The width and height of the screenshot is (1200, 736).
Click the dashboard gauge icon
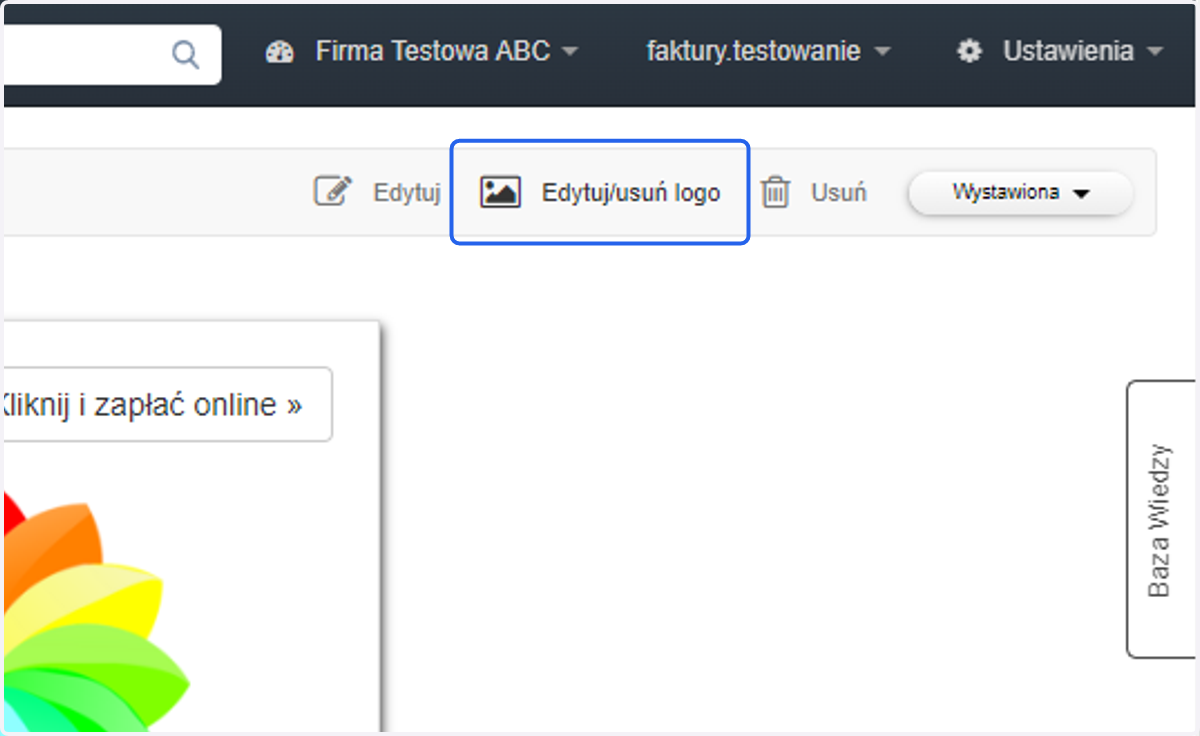pos(279,52)
